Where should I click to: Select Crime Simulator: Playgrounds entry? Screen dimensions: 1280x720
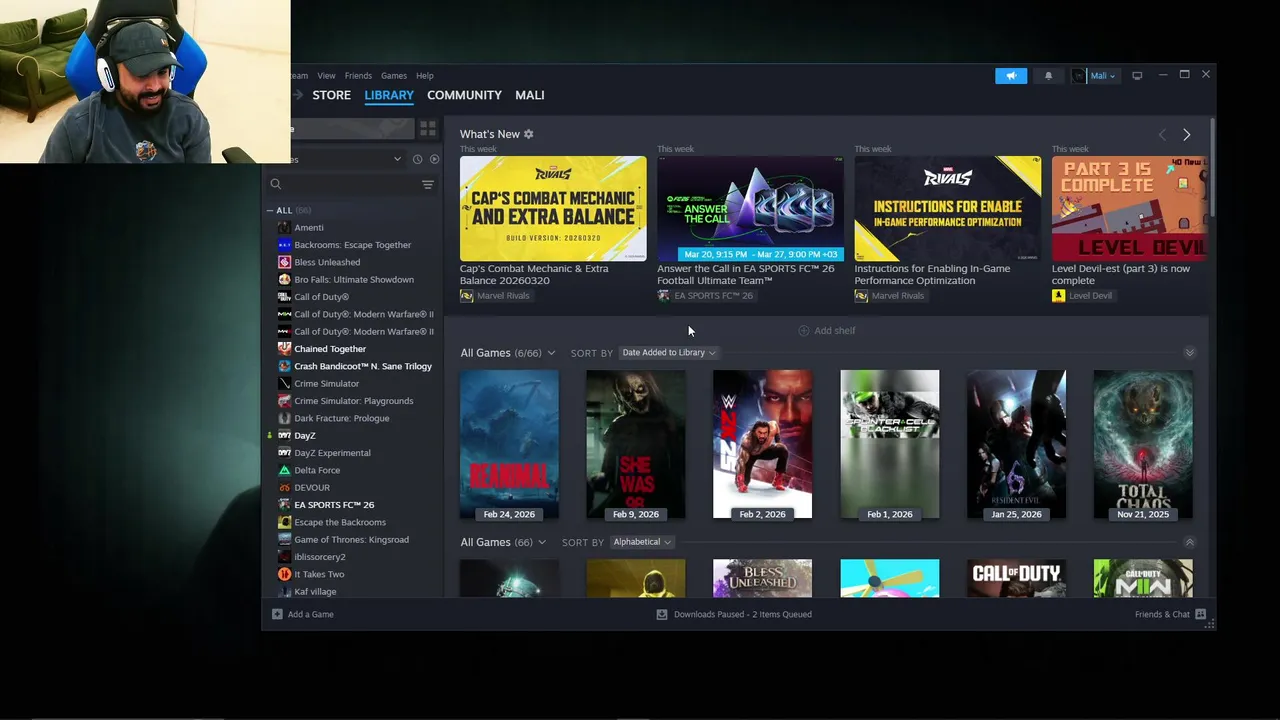coord(352,401)
